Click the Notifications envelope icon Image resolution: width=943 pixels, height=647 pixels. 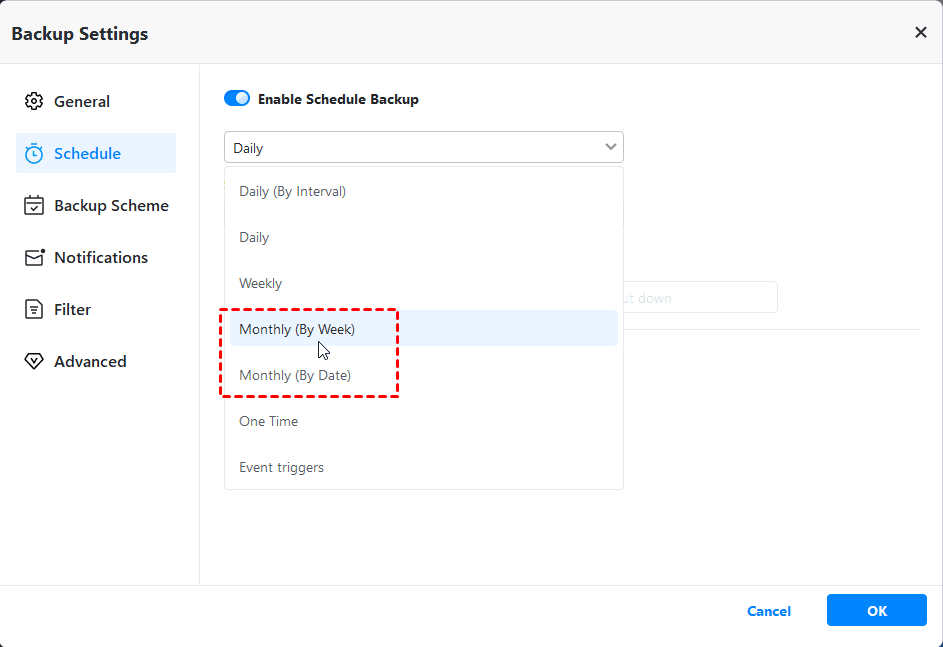pos(34,258)
